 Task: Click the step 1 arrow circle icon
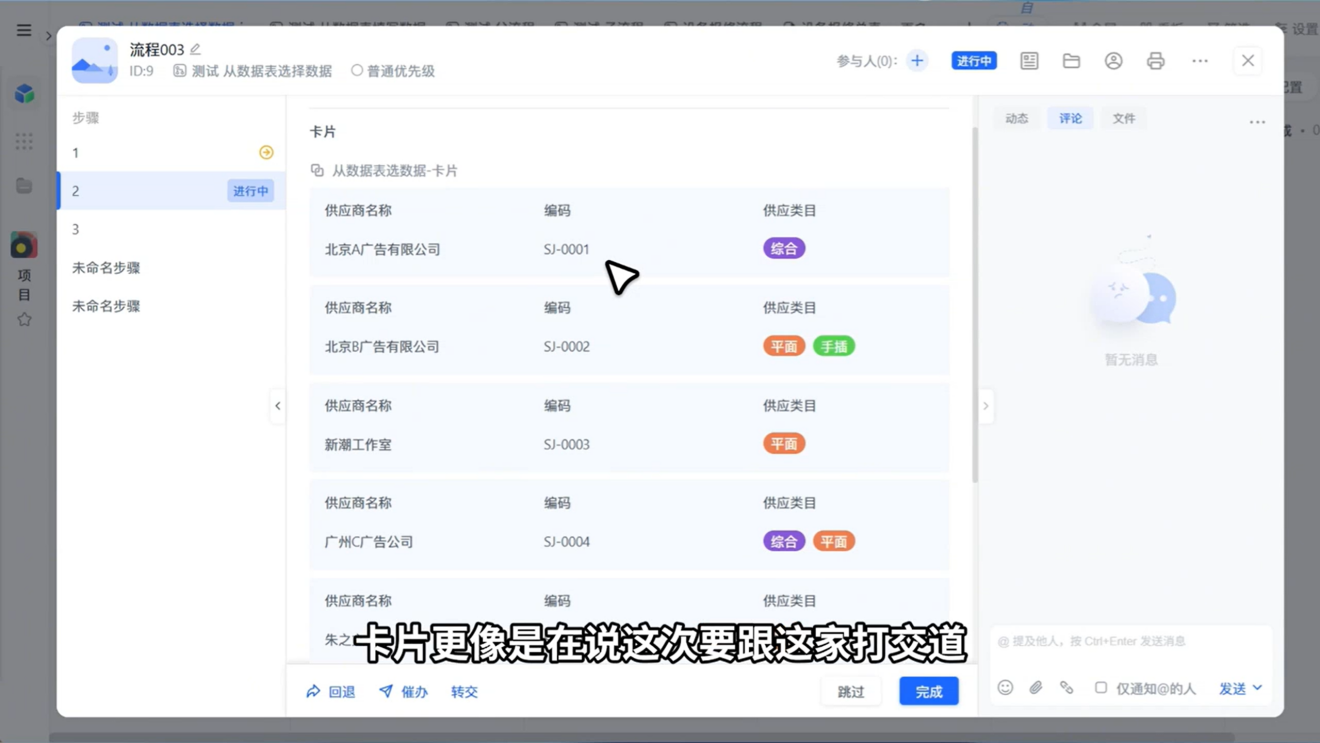click(x=266, y=153)
